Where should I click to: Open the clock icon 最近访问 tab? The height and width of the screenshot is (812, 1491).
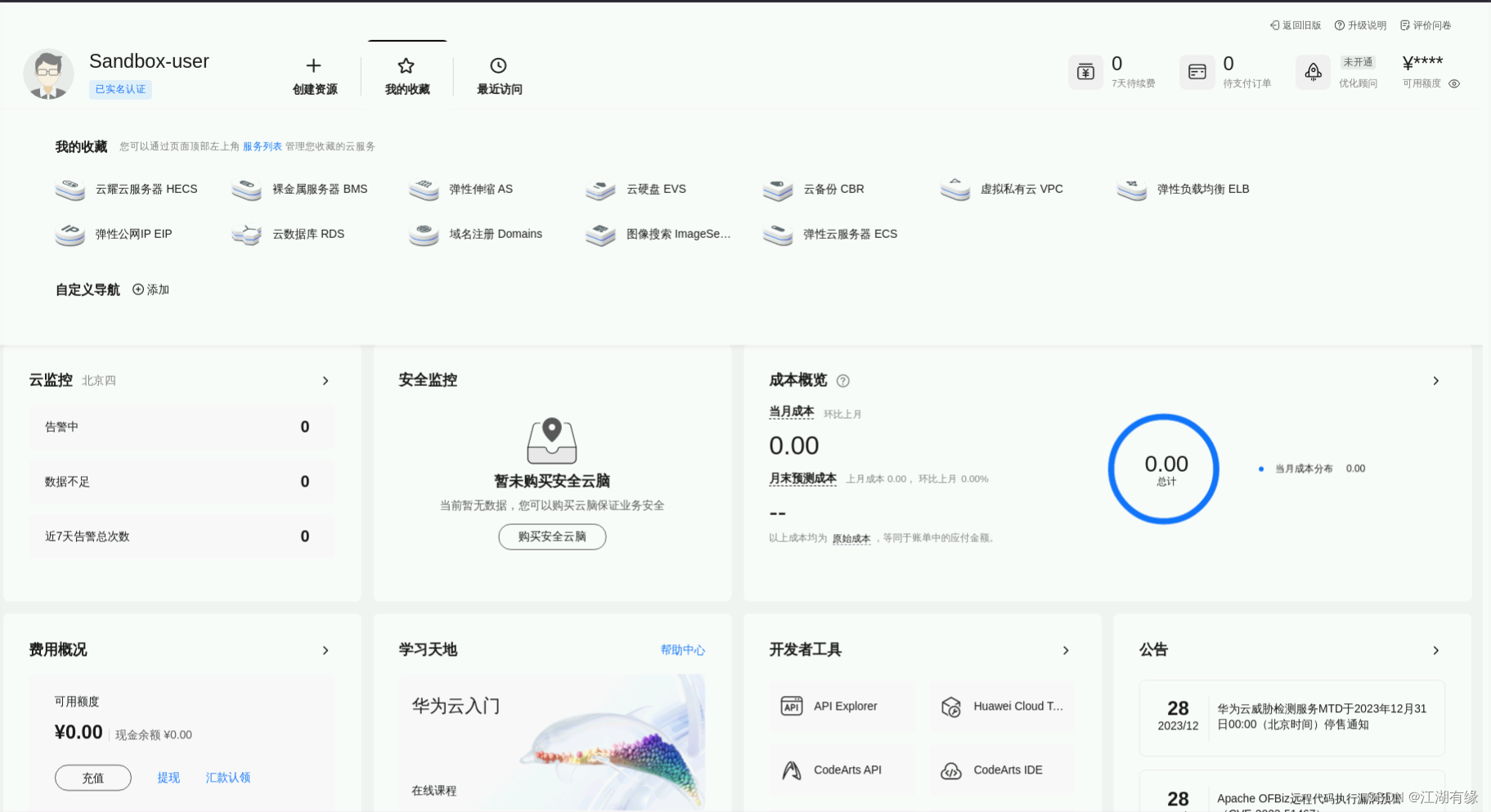(x=498, y=65)
